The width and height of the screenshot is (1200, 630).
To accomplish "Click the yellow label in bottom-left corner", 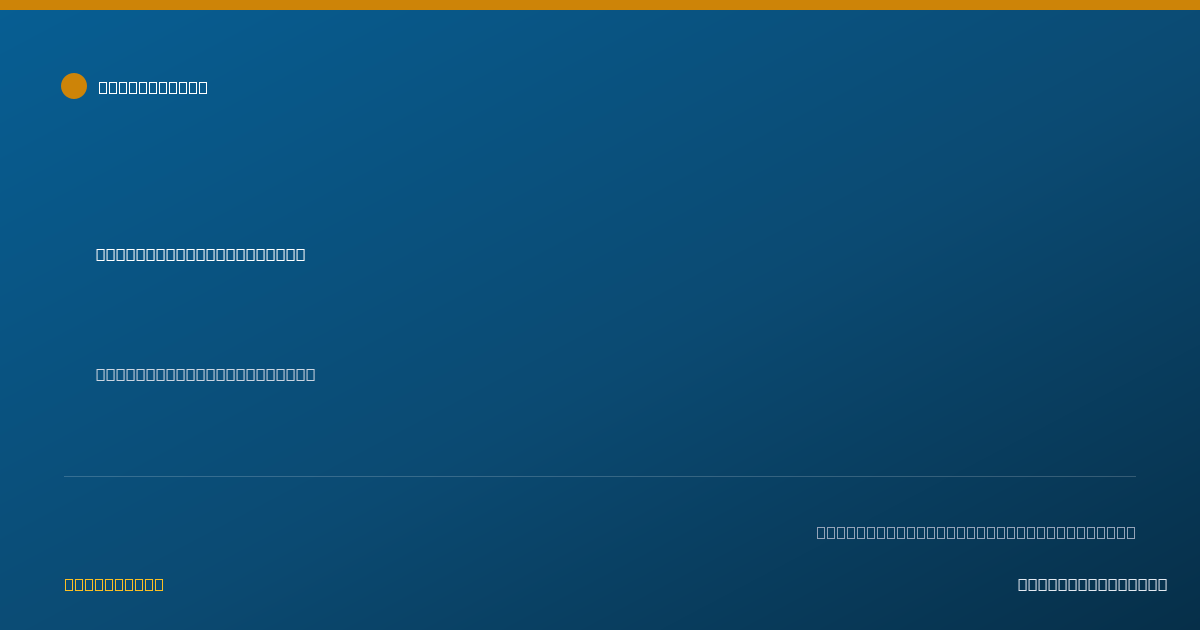I will tap(114, 584).
